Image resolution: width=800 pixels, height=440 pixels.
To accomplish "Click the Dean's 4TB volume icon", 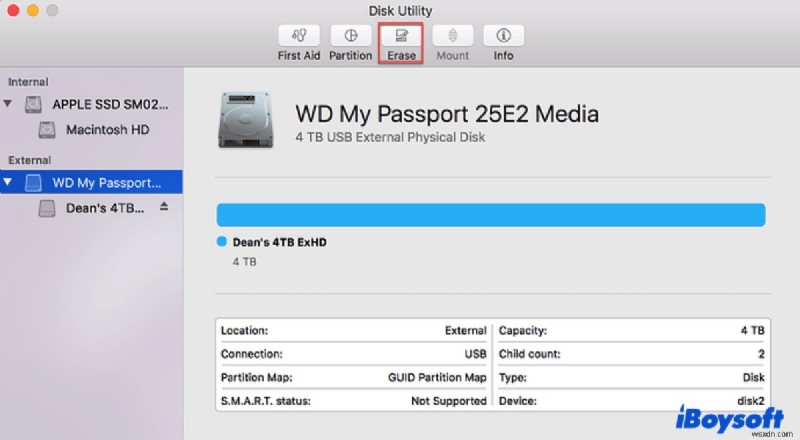I will pos(47,208).
